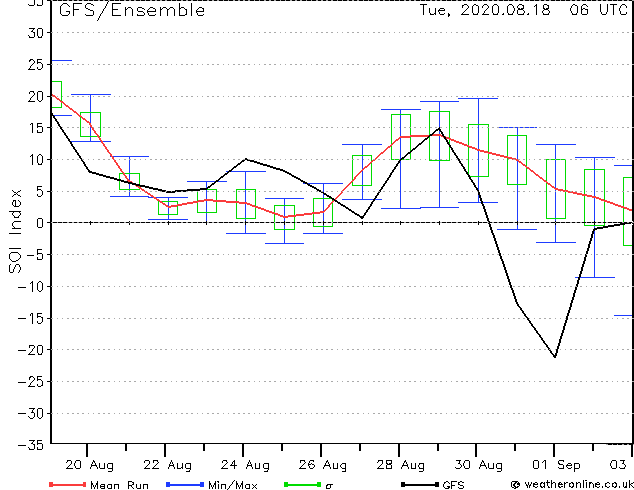
Task: Select the date text Tue, 2020.08.18
Action: (485, 10)
